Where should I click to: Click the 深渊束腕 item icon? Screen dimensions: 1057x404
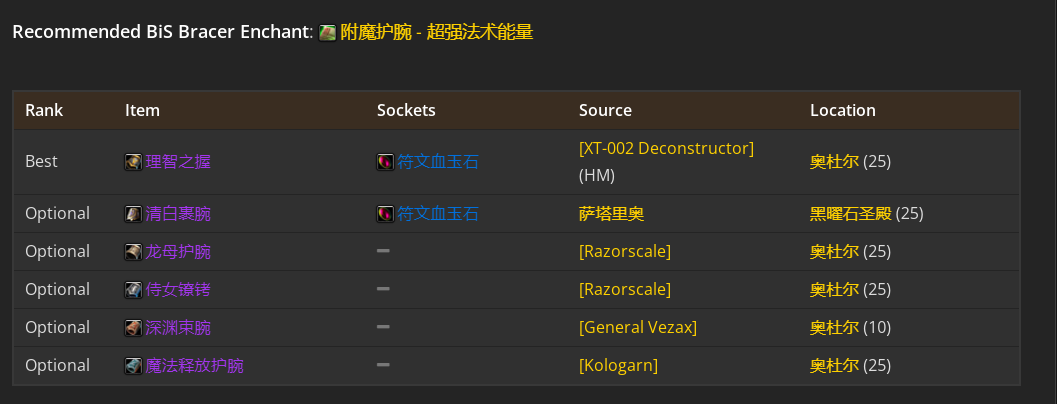point(133,328)
